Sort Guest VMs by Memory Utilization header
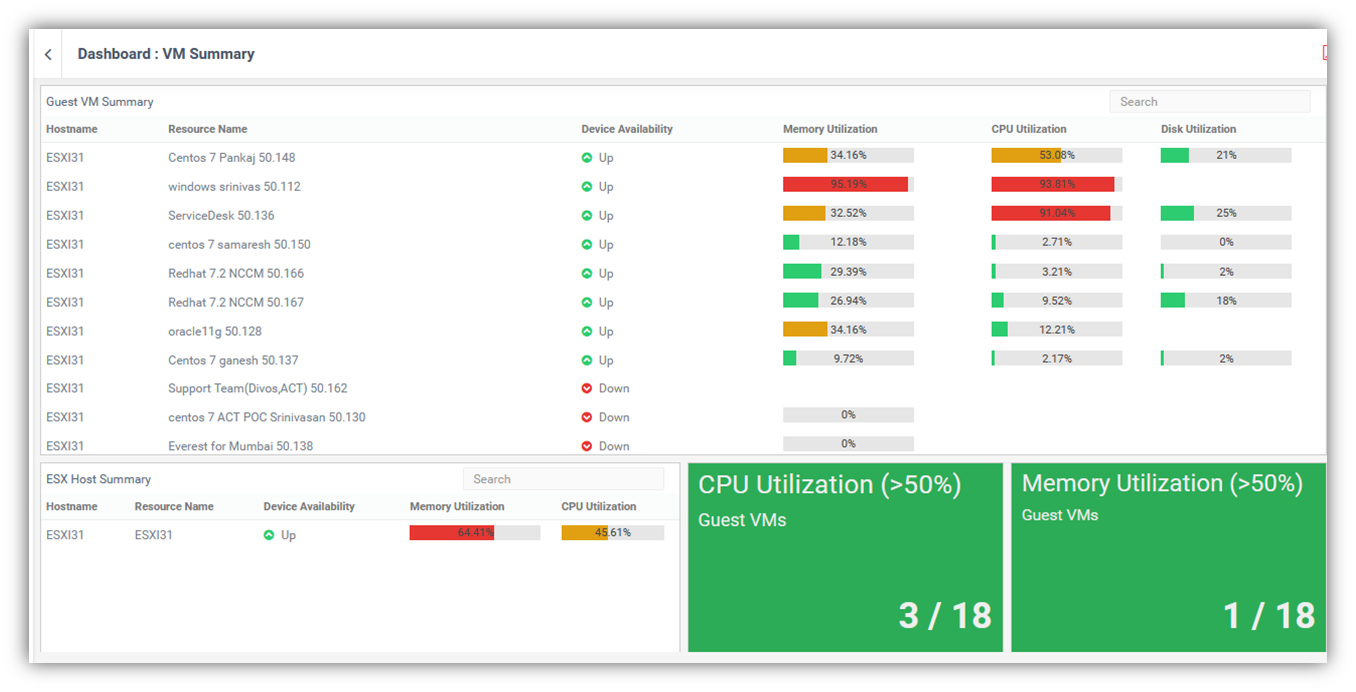This screenshot has width=1356, height=692. coord(830,129)
